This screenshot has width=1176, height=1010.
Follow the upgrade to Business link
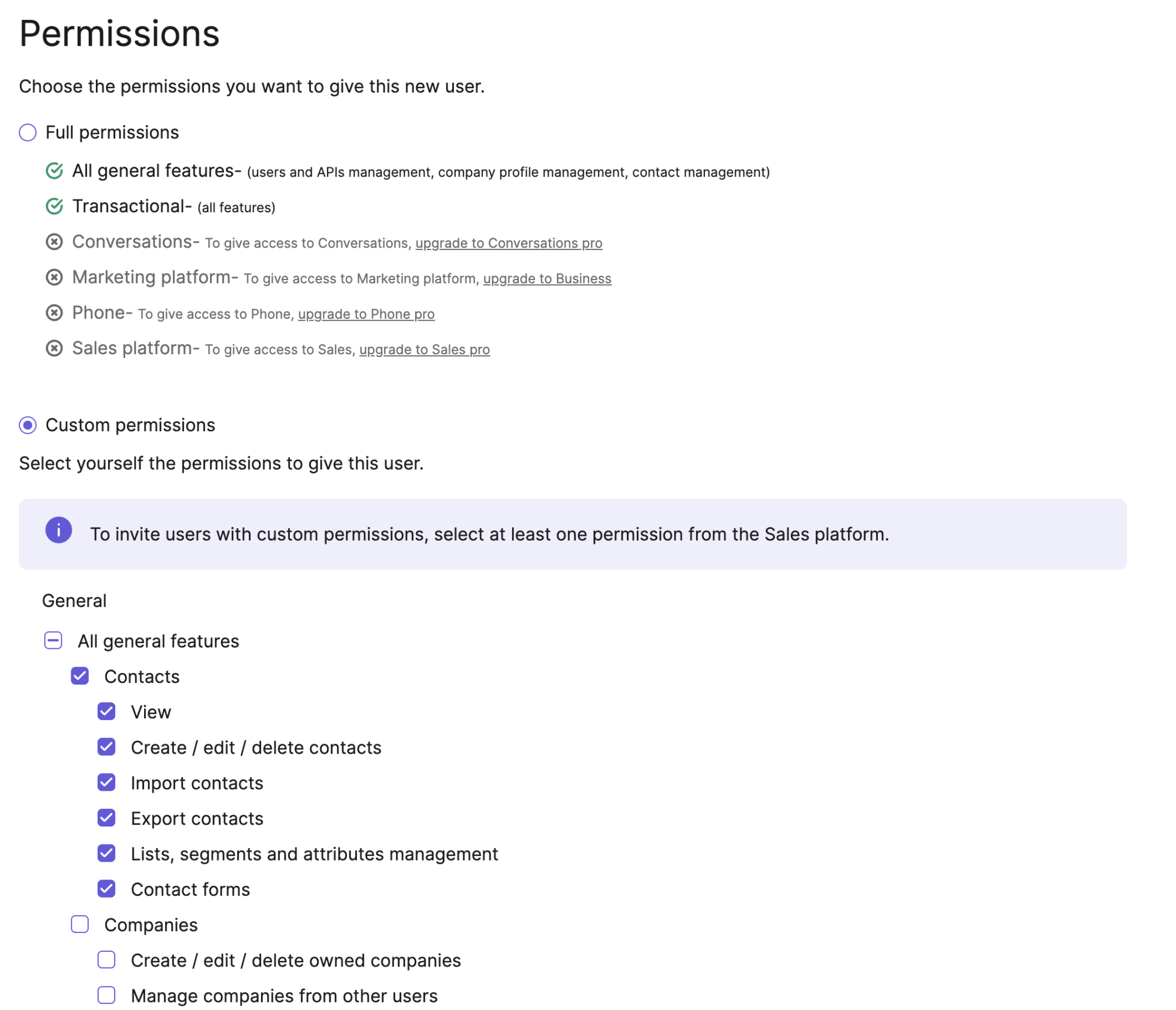pyautogui.click(x=547, y=279)
